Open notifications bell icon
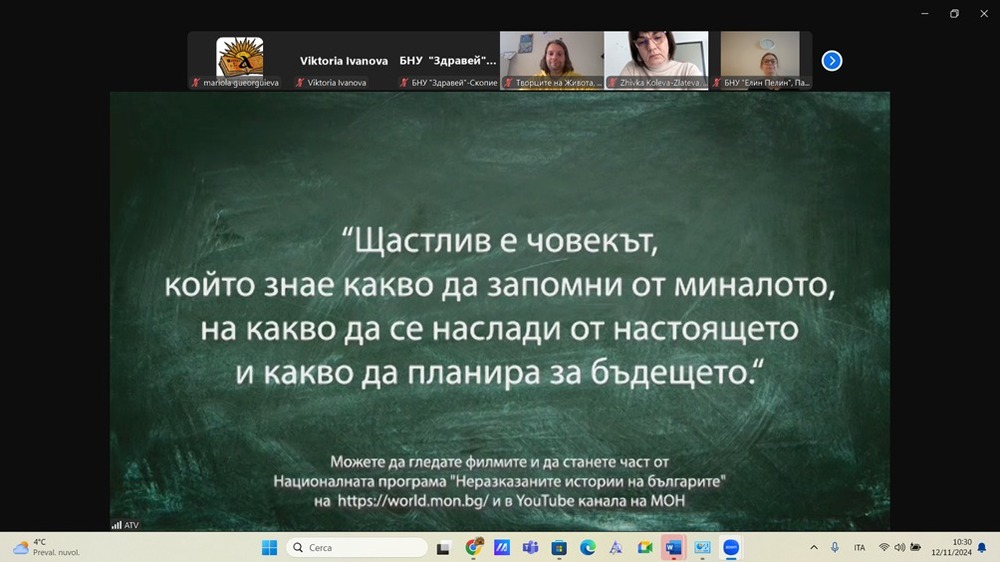This screenshot has width=1000, height=562. (981, 547)
